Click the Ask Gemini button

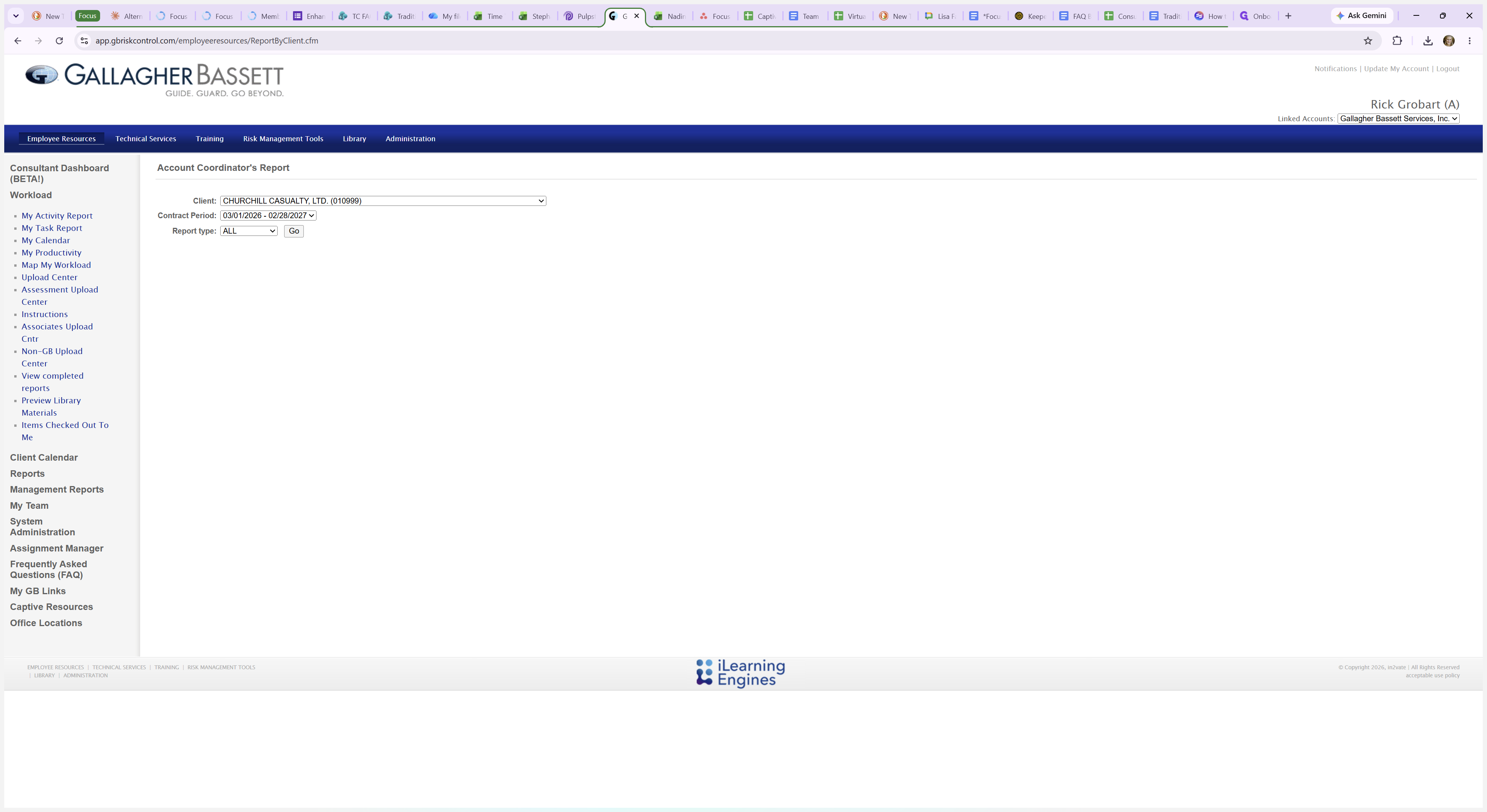[1362, 15]
